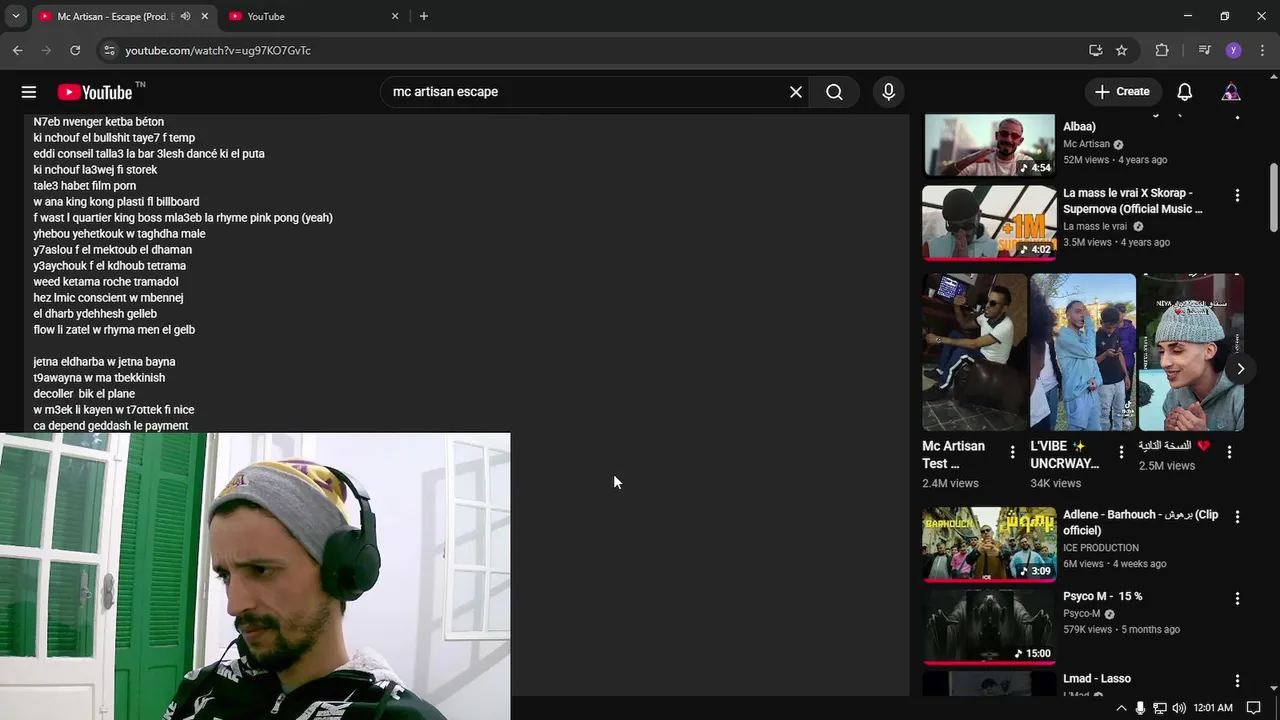Open options menu for Psyco M - 15 %
This screenshot has width=1280, height=720.
click(x=1237, y=598)
